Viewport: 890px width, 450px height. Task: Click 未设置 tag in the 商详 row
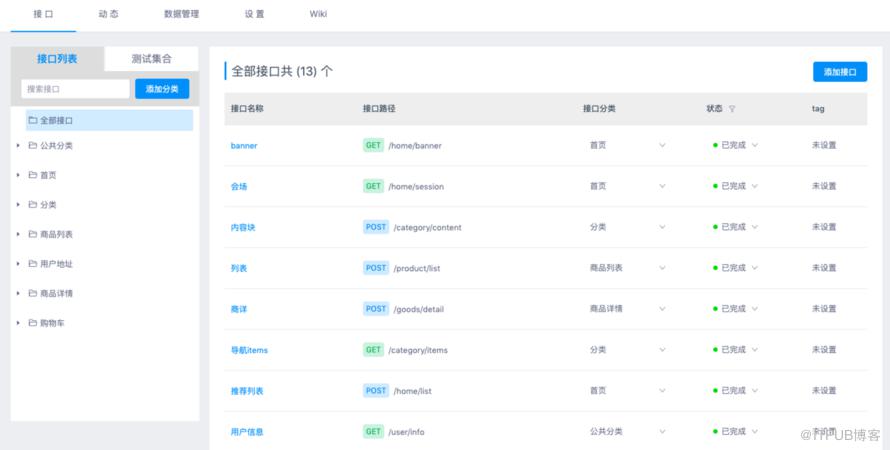824,309
